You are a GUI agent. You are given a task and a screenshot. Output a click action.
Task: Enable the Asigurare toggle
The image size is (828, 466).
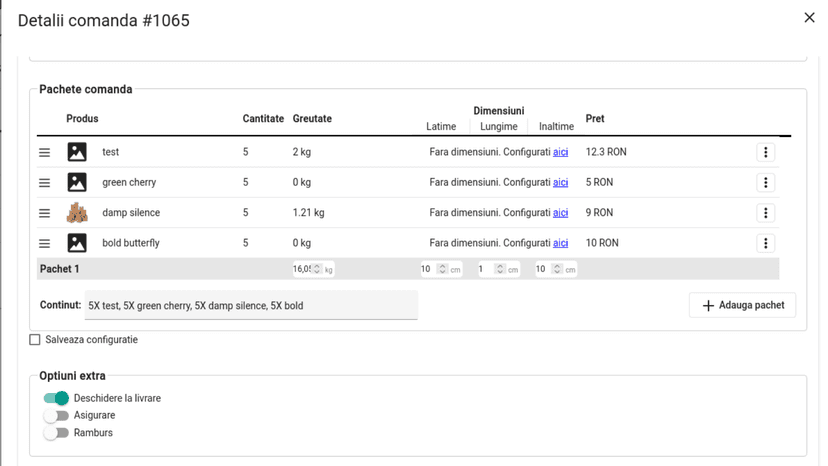point(56,415)
